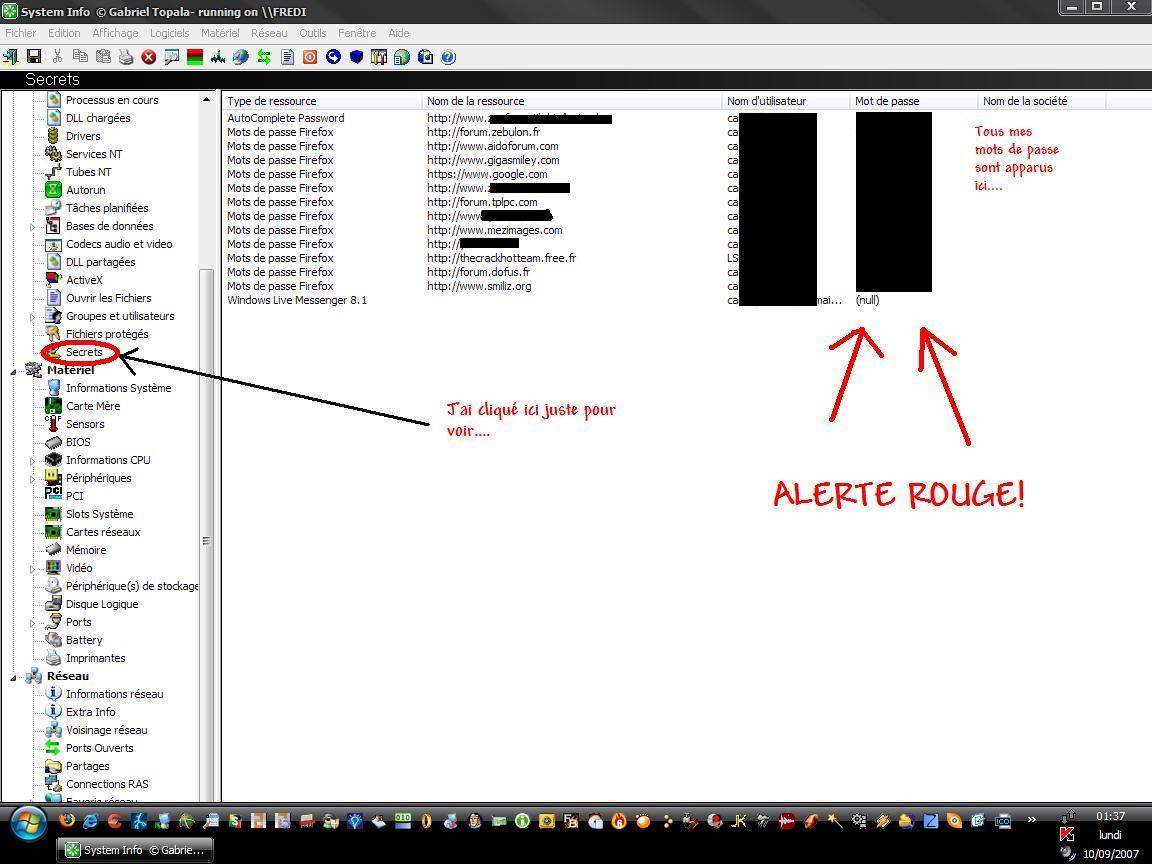Click the System Info taskbar button
Screen dimensions: 1152x864
click(x=135, y=850)
